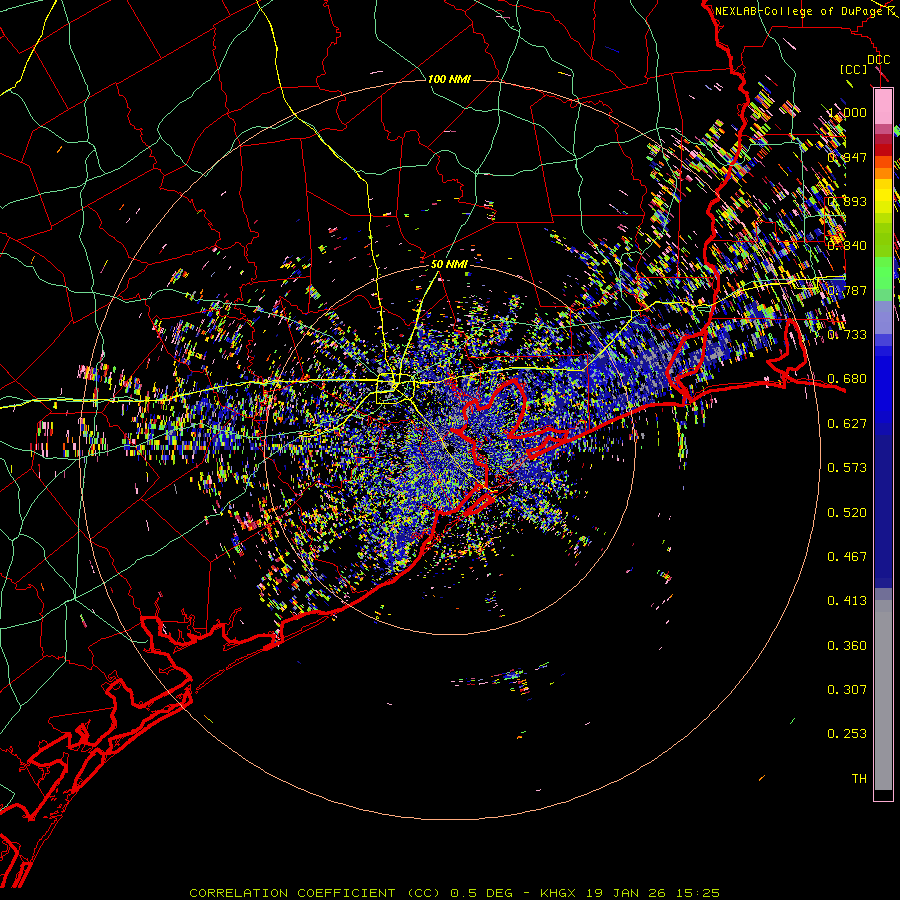The image size is (900, 900).
Task: Click the 0.467 scale value
Action: (847, 557)
